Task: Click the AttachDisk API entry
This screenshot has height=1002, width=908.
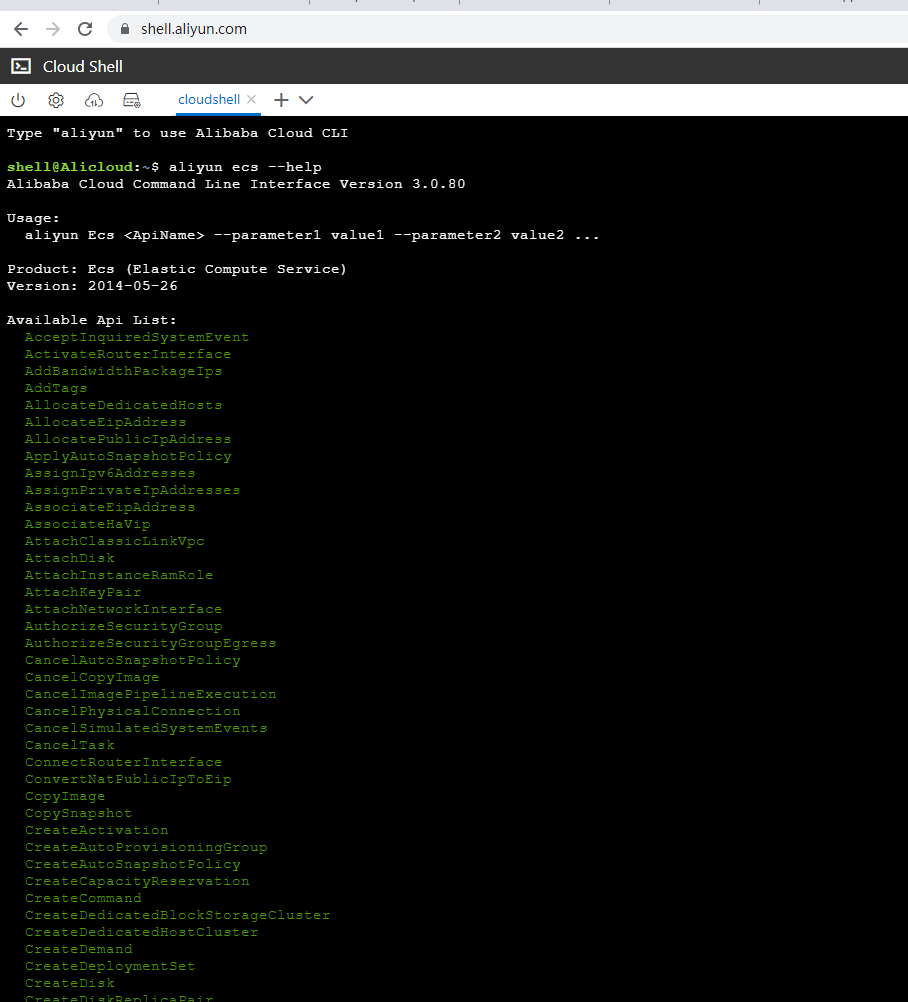Action: click(x=70, y=558)
